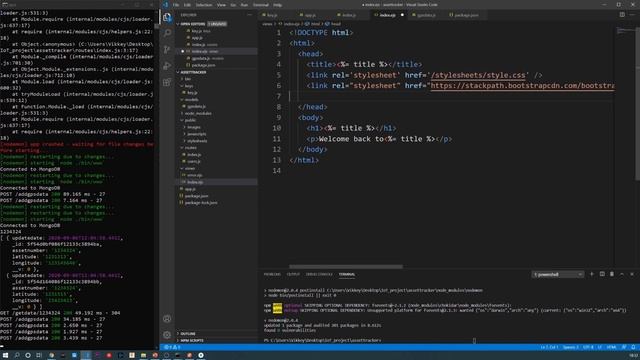
Task: Kill the terminal with trash icon
Action: coord(612,274)
